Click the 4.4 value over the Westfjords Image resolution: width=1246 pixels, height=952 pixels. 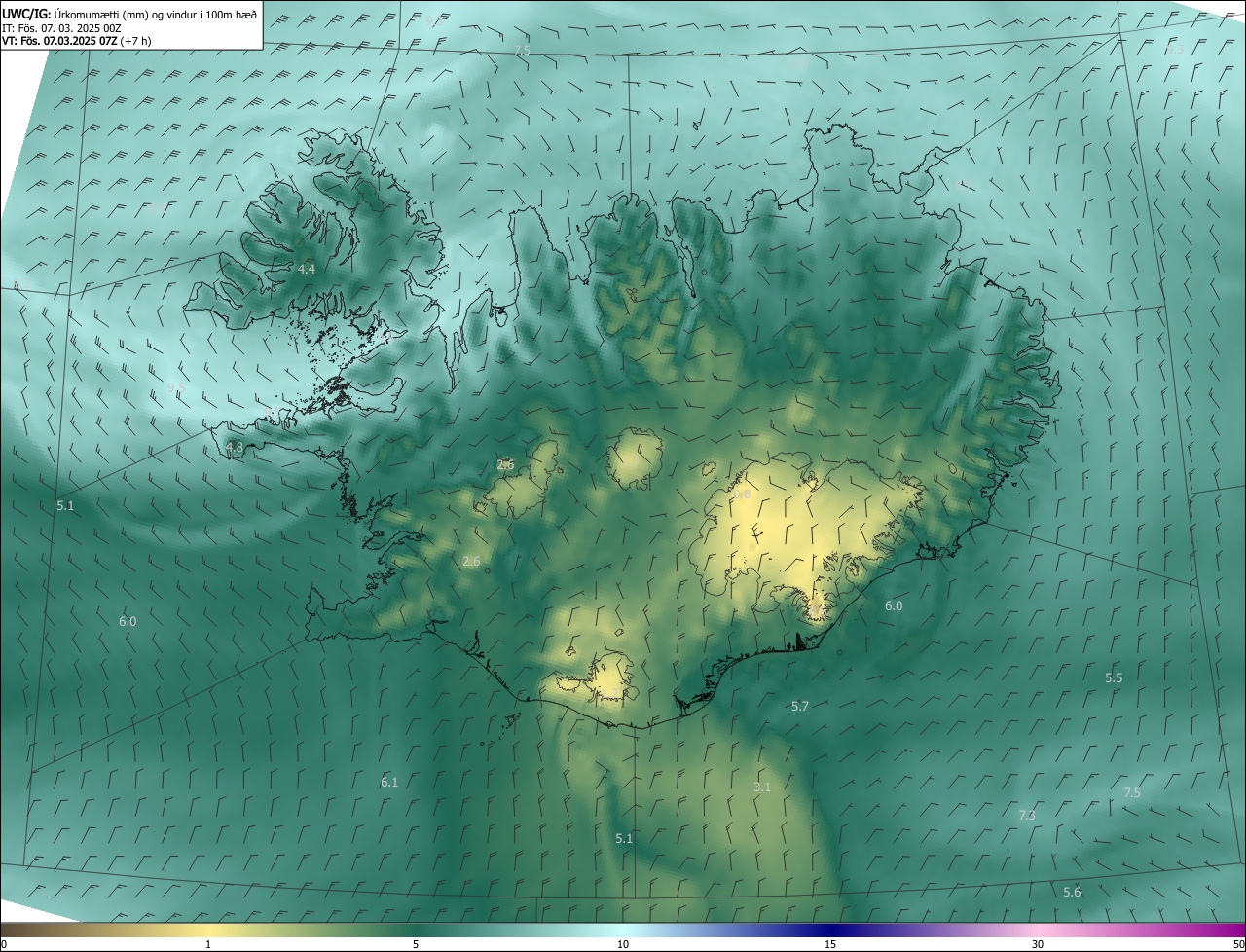tap(307, 269)
